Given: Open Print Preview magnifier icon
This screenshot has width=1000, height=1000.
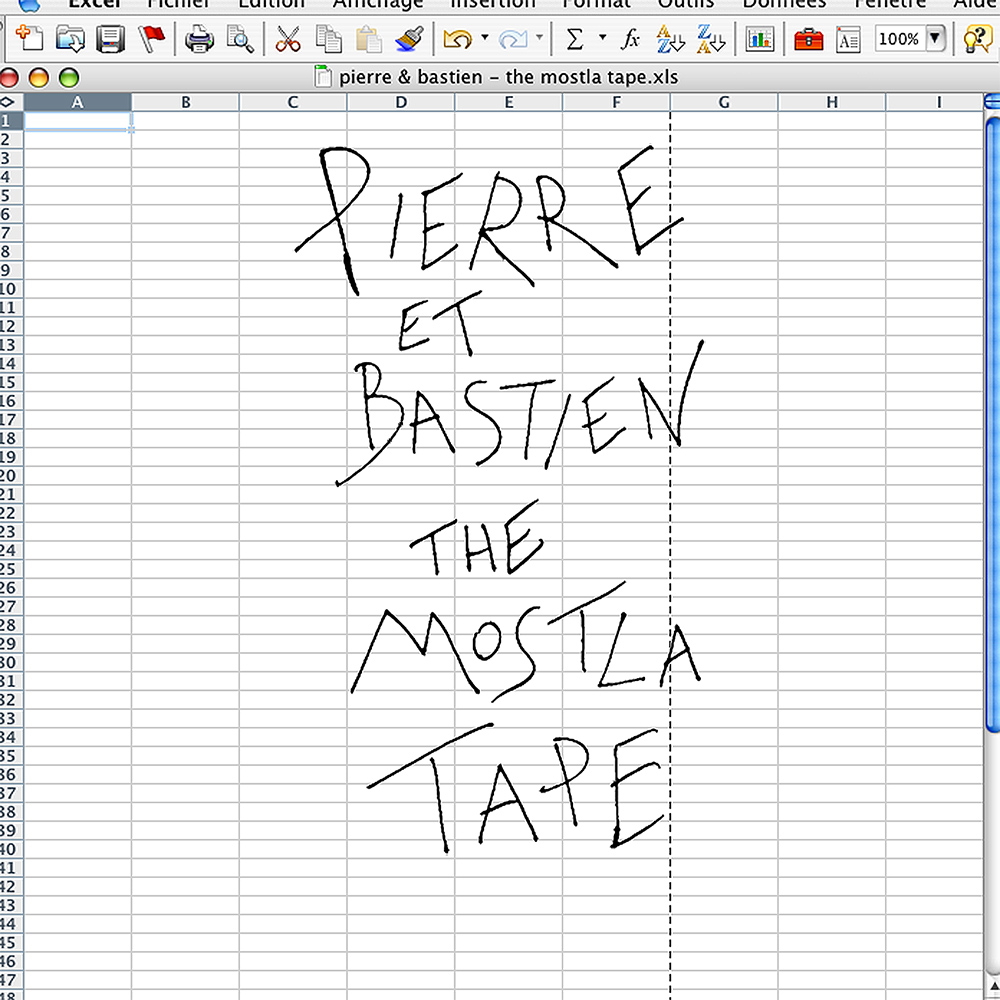Looking at the screenshot, I should 240,39.
